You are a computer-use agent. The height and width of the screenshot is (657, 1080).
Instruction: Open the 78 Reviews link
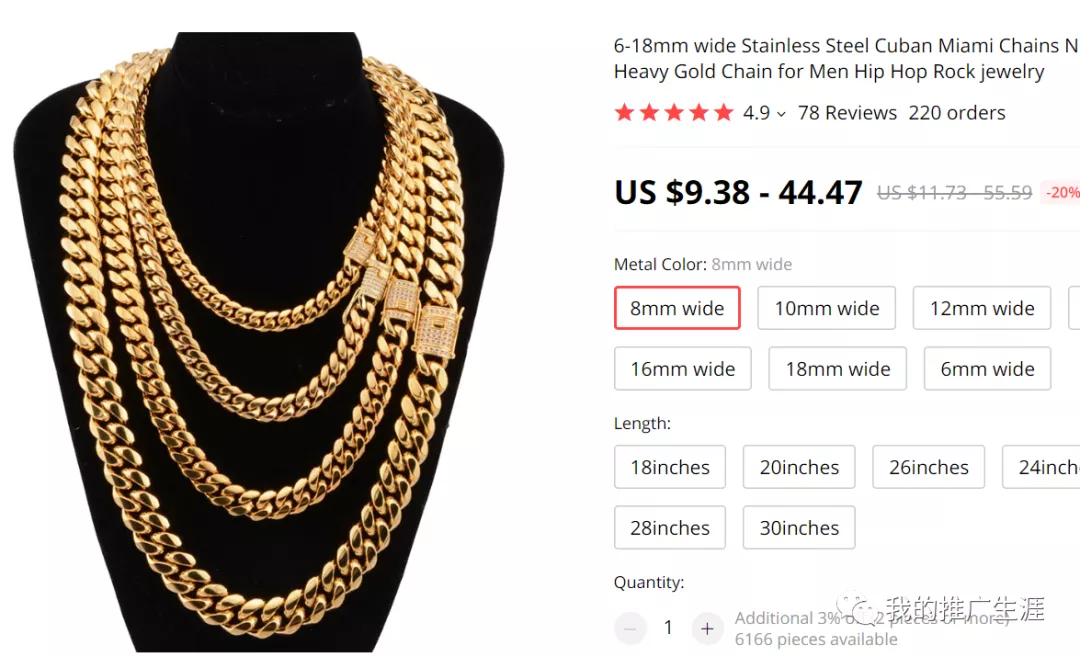coord(847,113)
